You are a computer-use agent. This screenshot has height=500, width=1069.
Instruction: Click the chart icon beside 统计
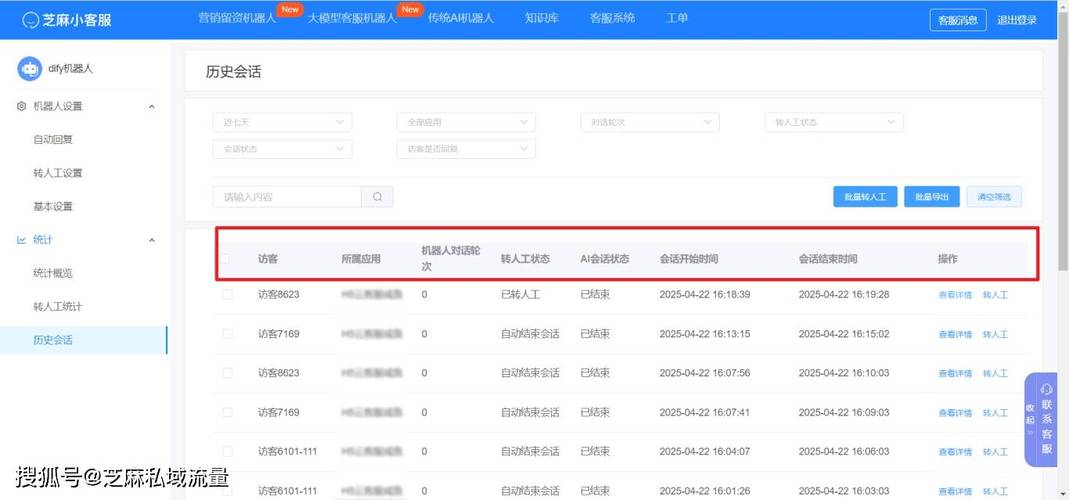coord(21,240)
